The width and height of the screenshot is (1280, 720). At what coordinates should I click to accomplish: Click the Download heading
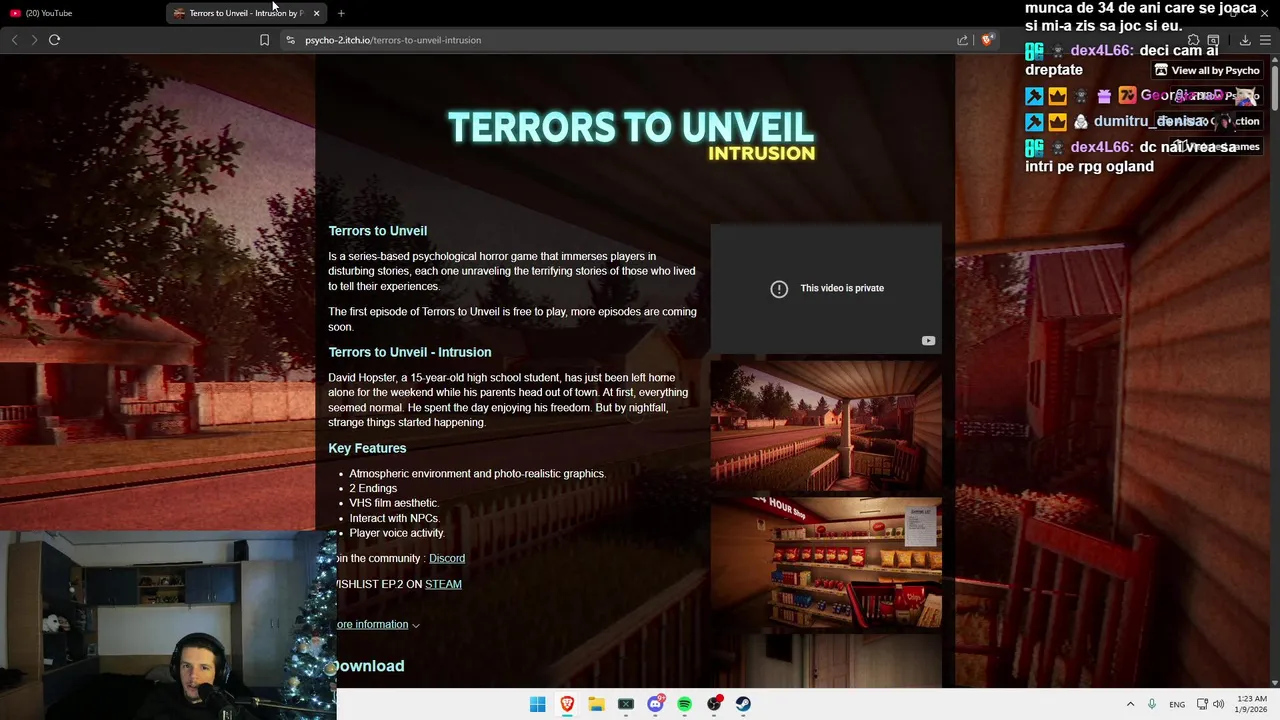click(367, 666)
